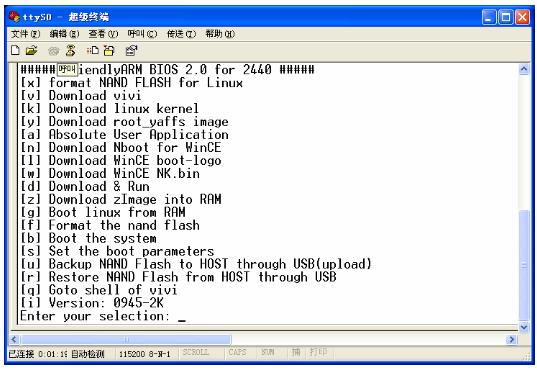Click the vertical scrollbar up arrow
537x370 pixels.
524,70
